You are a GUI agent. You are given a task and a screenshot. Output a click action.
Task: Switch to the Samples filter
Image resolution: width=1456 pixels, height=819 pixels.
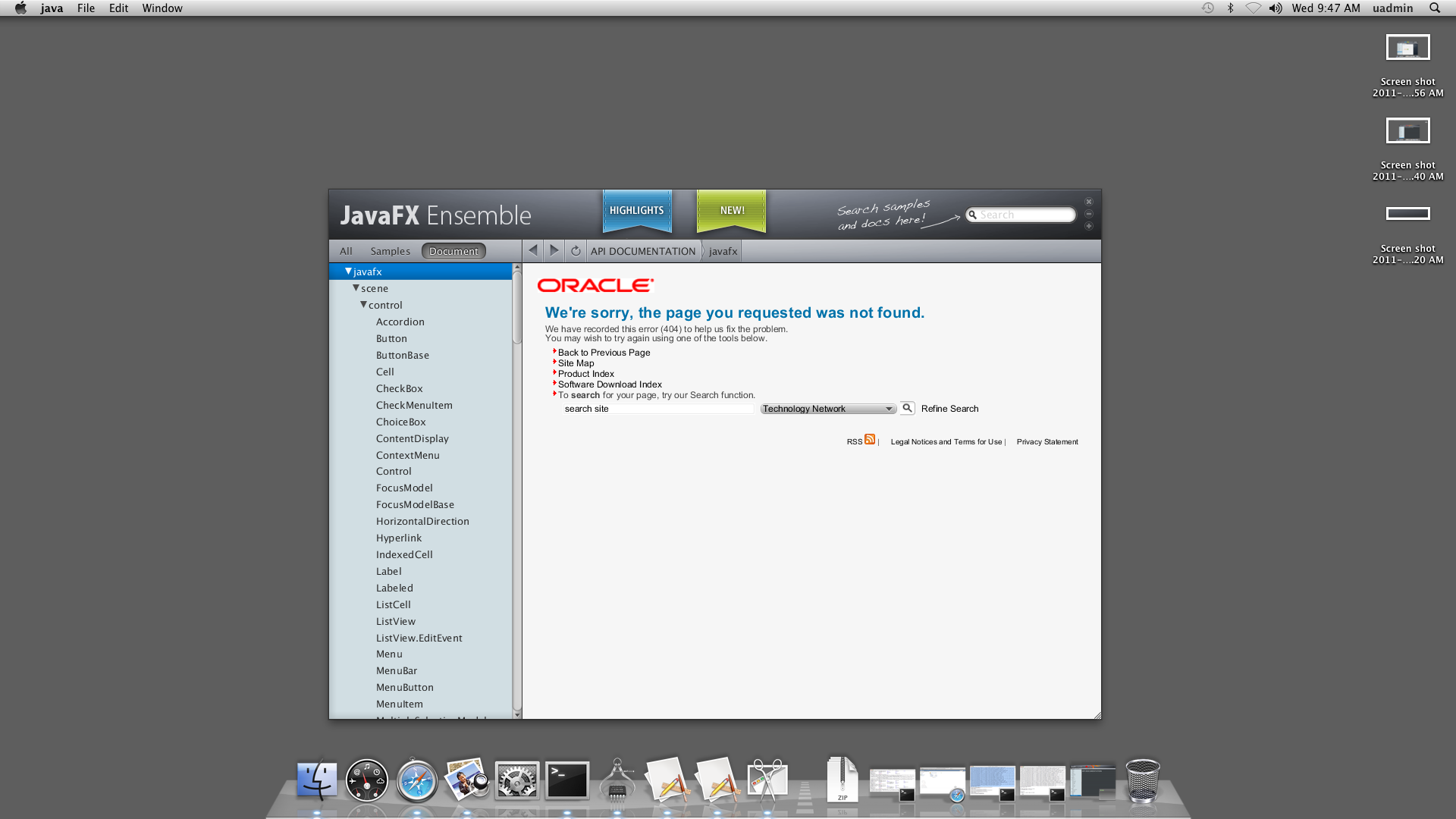click(x=390, y=251)
